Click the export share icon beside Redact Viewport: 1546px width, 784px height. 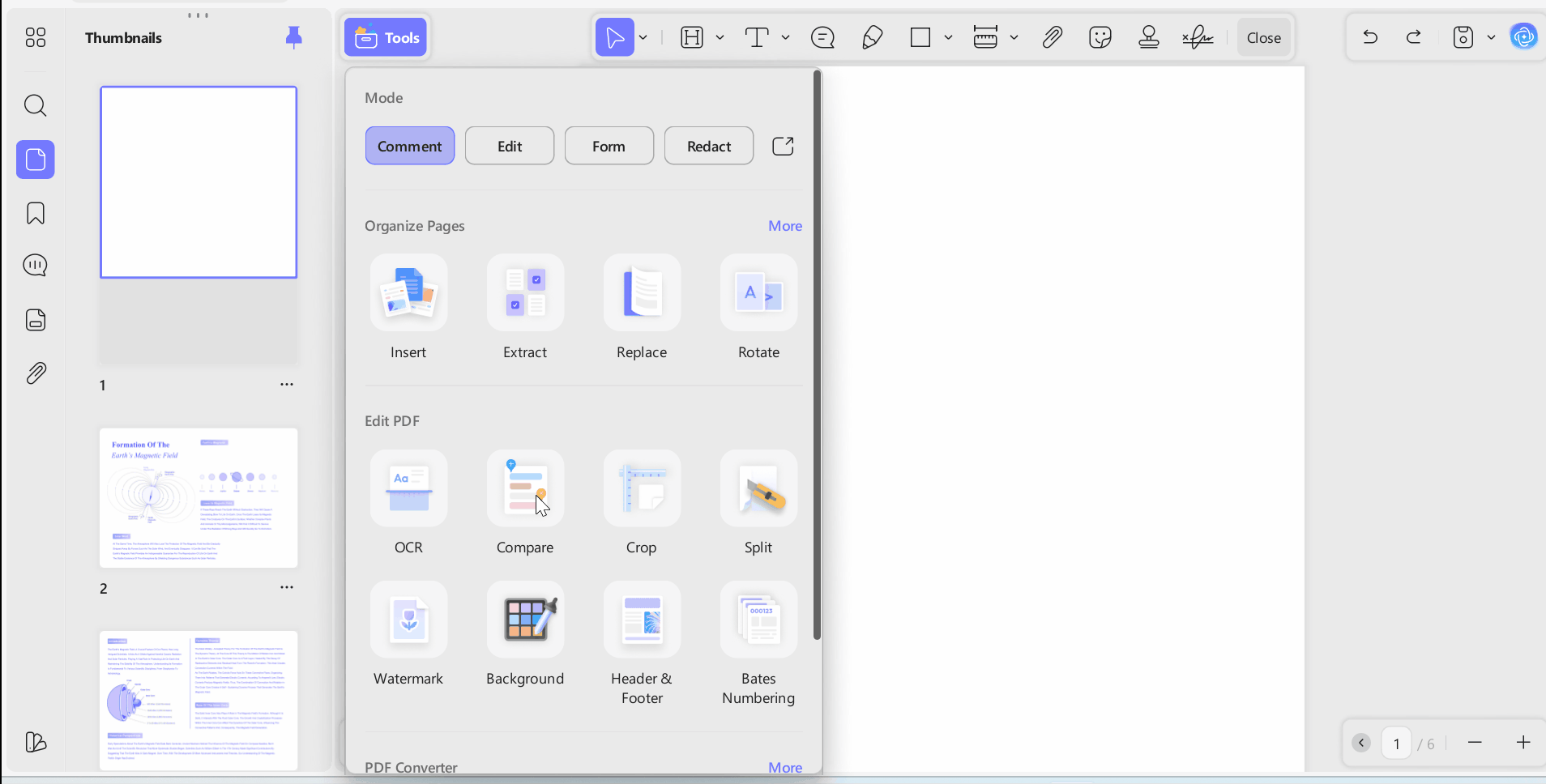point(783,146)
